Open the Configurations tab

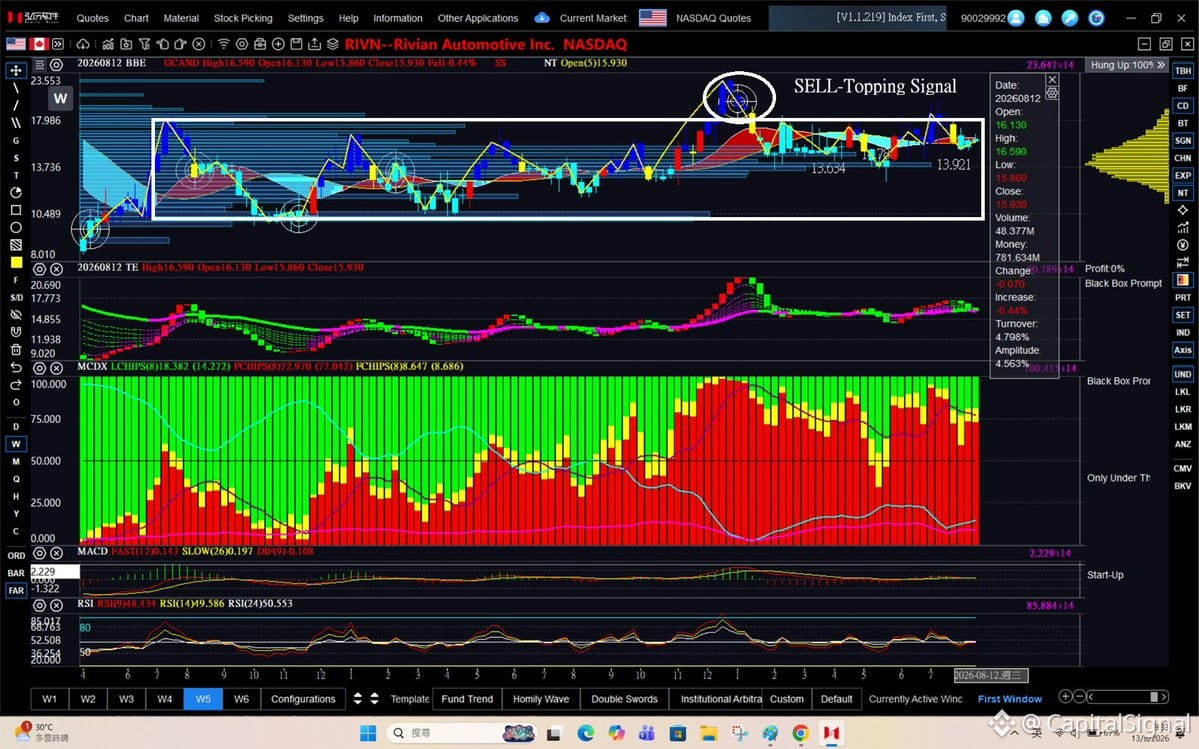coord(303,699)
